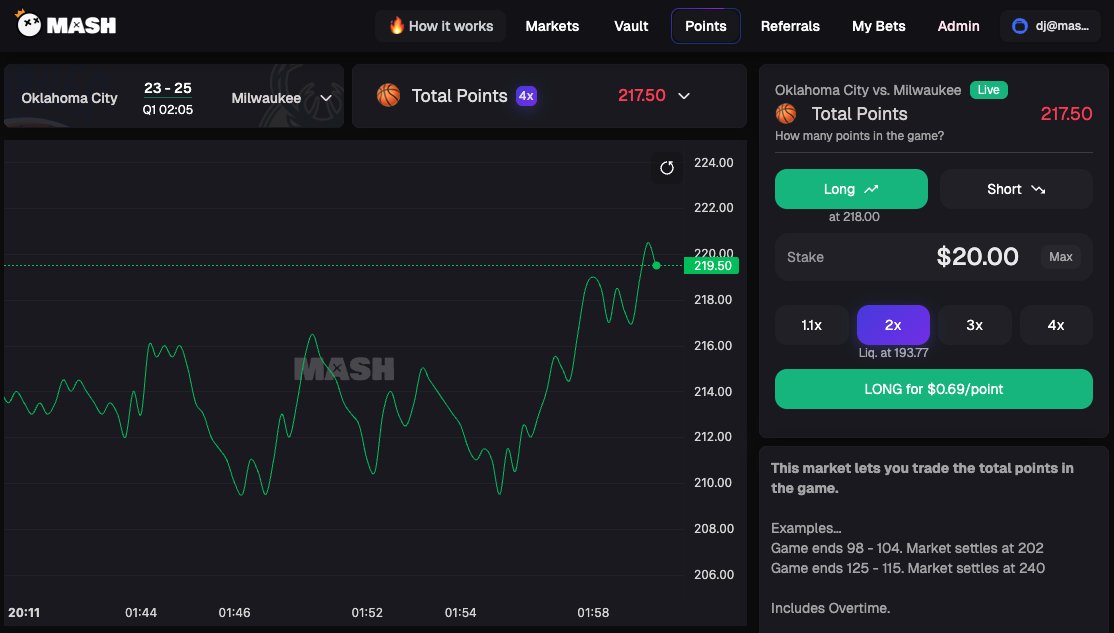Screen dimensions: 1114x633
Task: Click the 217.50 price in market selector
Action: coord(642,95)
